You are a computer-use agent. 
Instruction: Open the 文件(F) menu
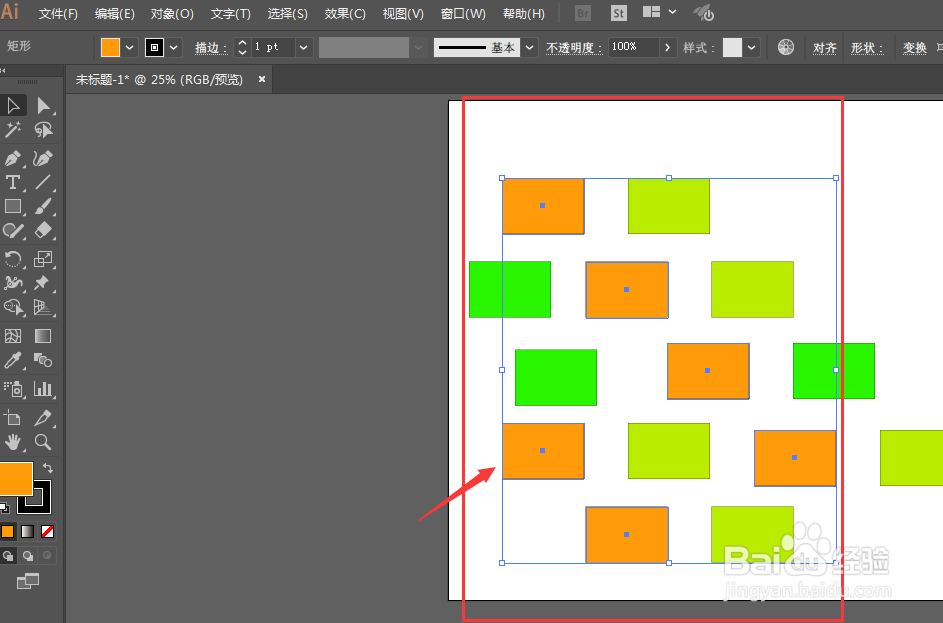pos(58,14)
